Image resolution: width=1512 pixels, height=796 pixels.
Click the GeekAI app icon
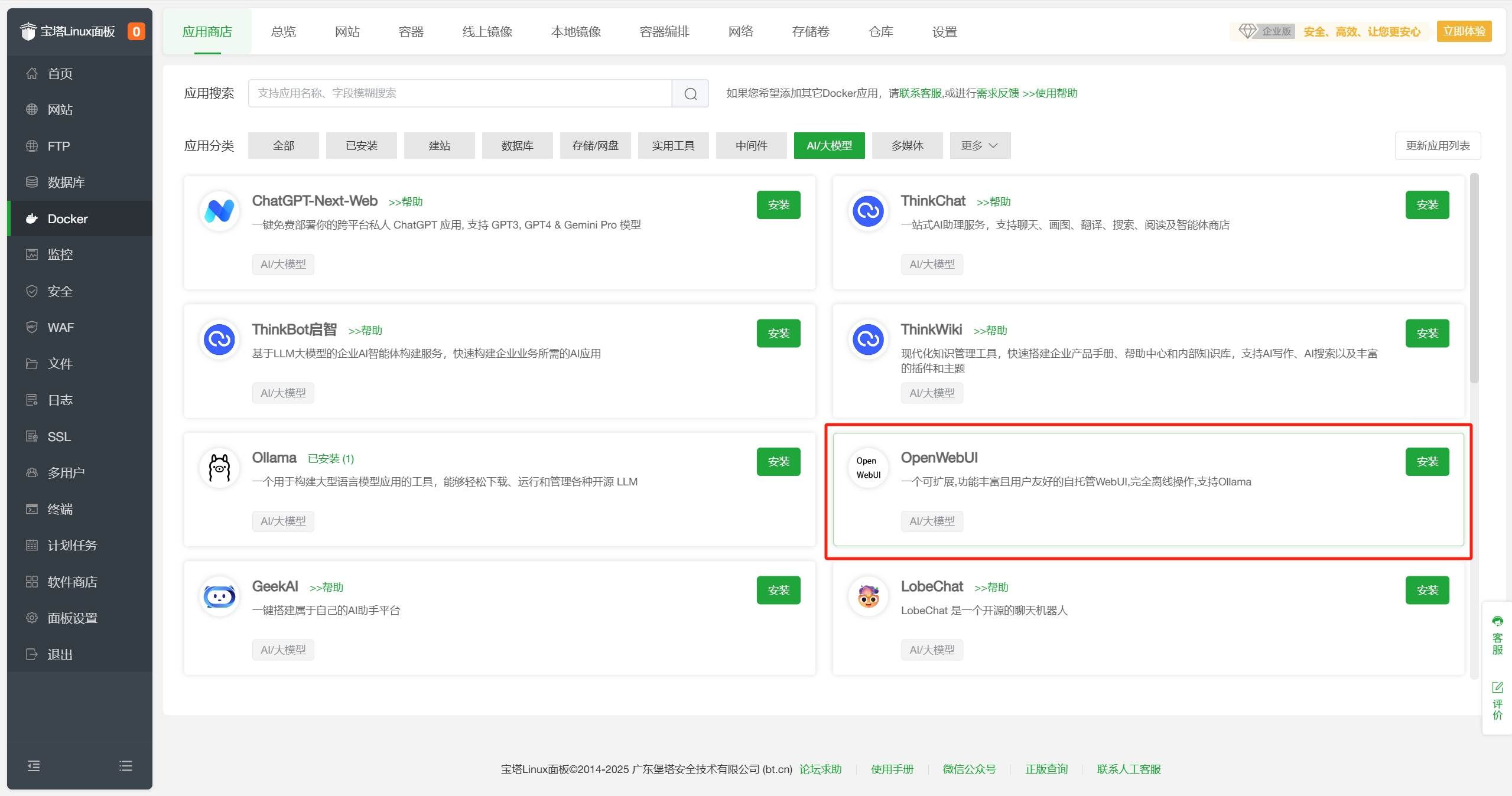[x=219, y=596]
